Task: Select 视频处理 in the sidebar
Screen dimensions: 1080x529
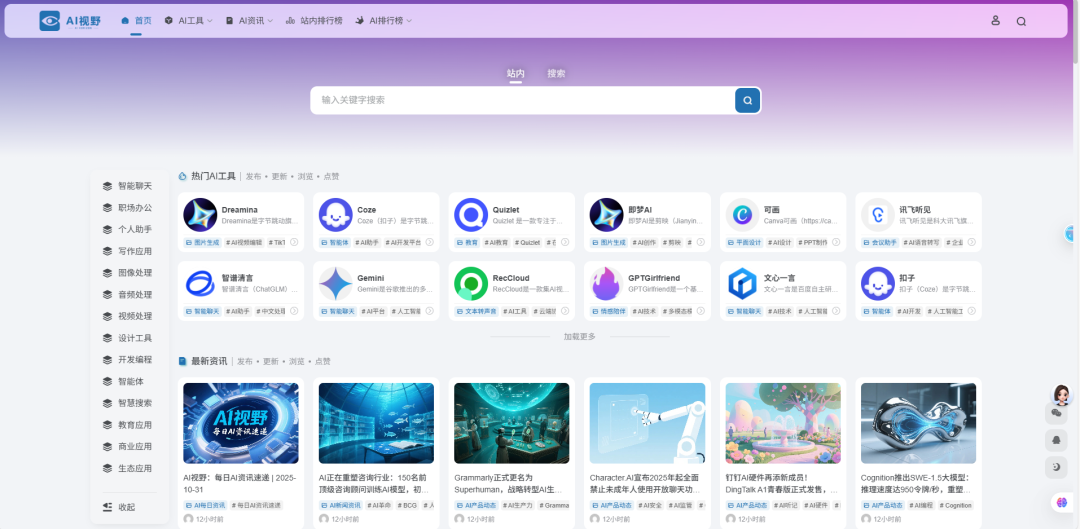Action: coord(127,316)
